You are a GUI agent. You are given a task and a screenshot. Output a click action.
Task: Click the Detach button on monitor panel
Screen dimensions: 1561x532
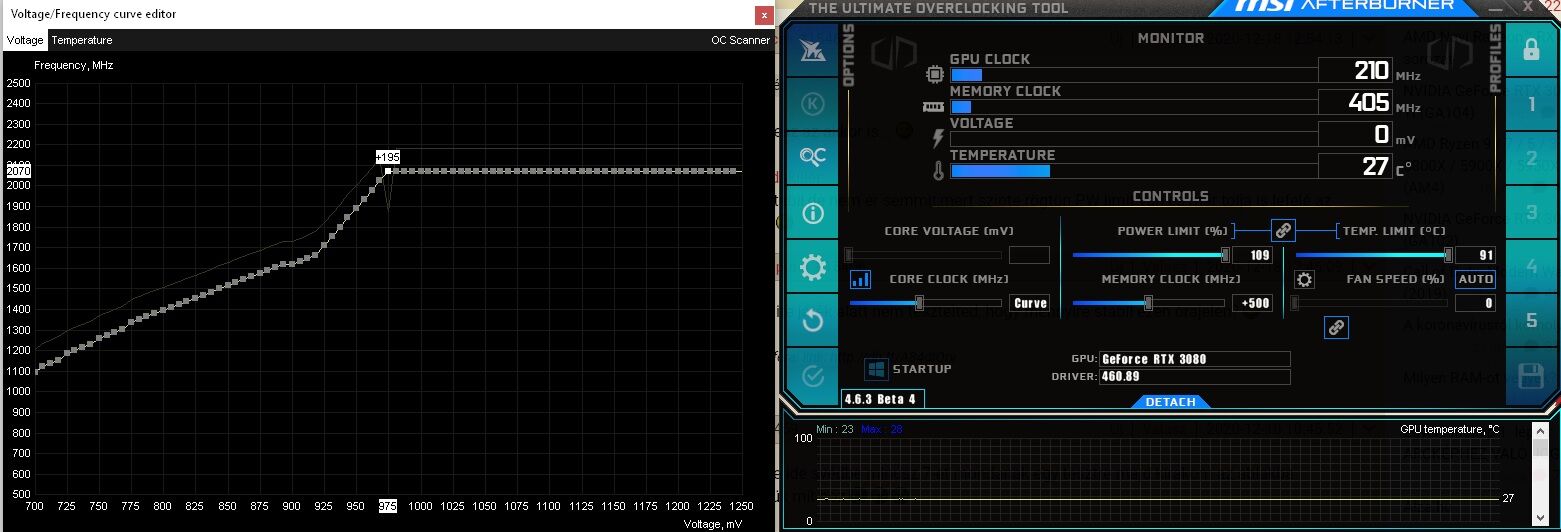[x=1170, y=402]
